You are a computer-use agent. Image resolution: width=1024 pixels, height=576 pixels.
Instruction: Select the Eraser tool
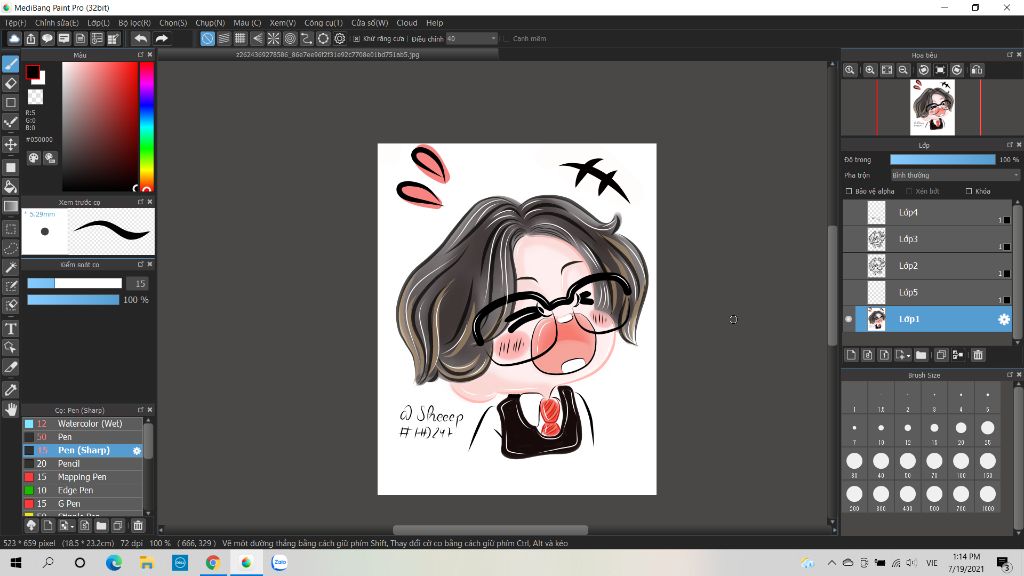(x=10, y=84)
